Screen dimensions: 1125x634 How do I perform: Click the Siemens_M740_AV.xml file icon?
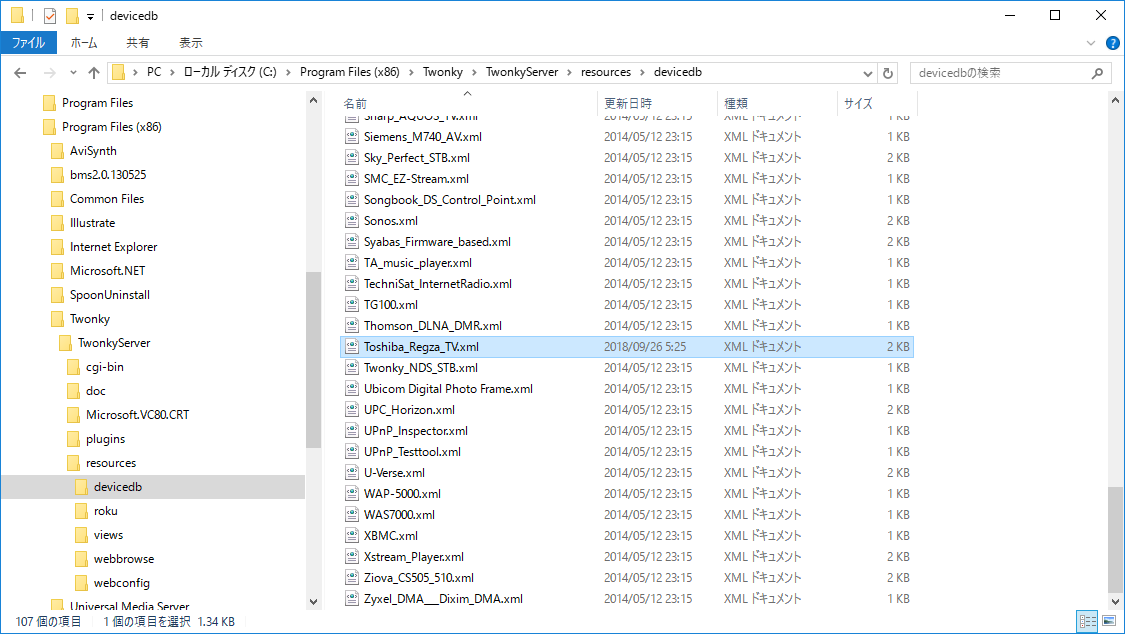pyautogui.click(x=352, y=137)
